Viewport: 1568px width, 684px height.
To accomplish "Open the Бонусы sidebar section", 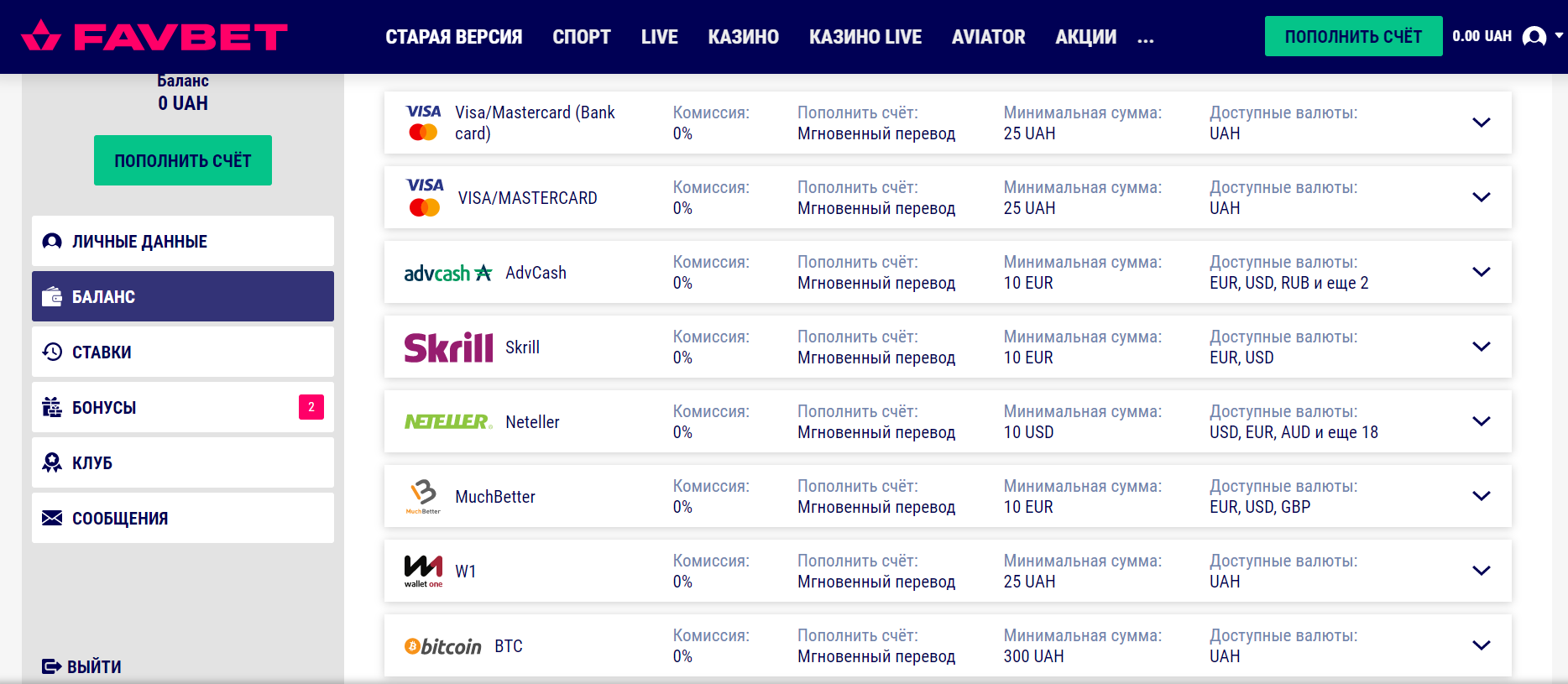I will (183, 407).
